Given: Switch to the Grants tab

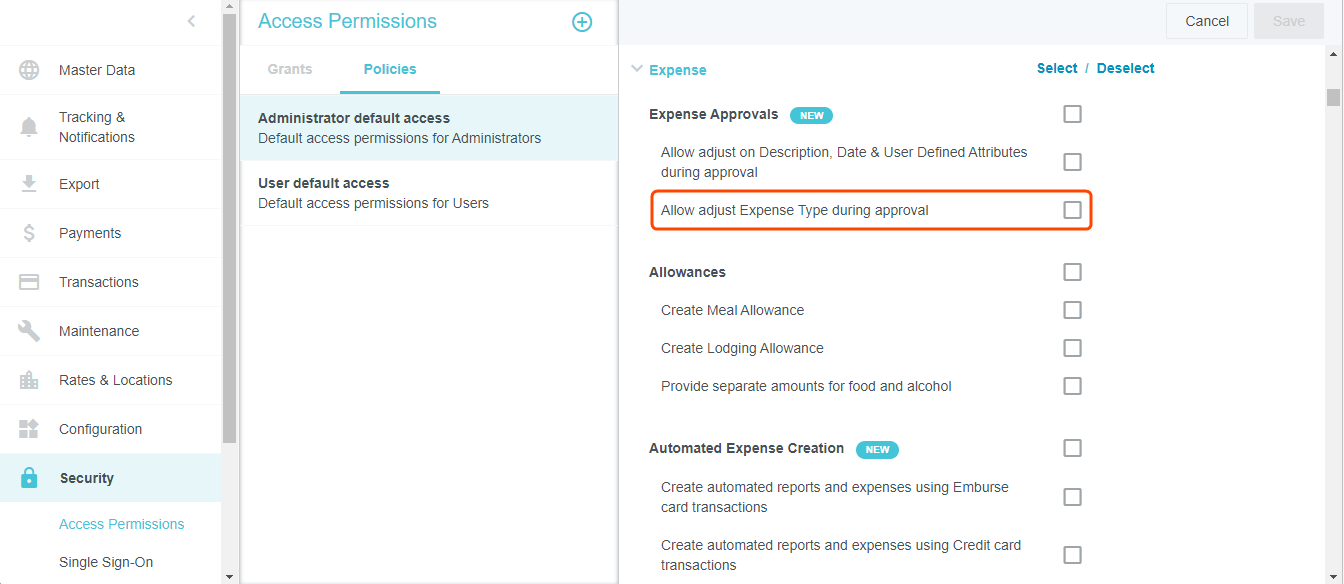Looking at the screenshot, I should pos(290,69).
